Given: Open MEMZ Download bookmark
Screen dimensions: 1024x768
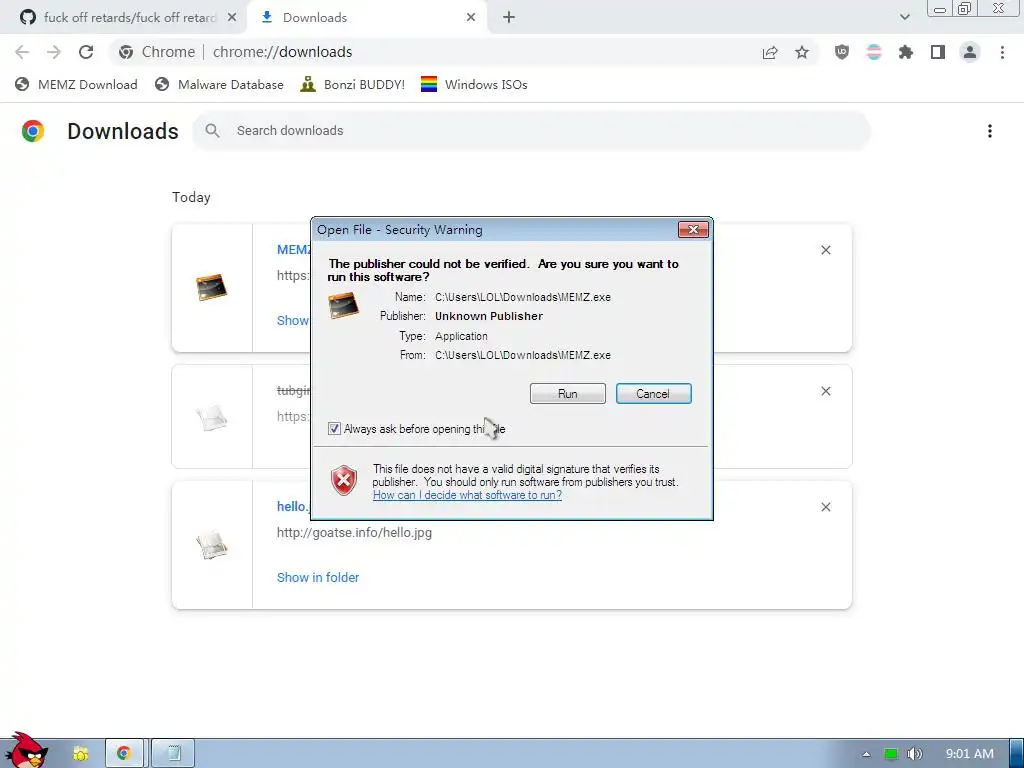Looking at the screenshot, I should tap(76, 85).
